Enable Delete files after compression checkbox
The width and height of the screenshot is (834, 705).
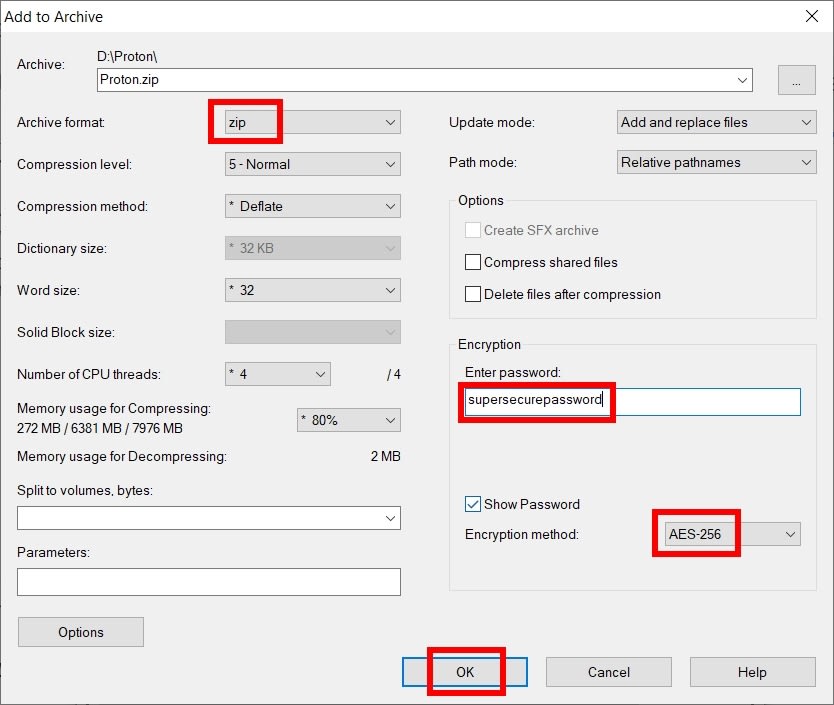click(x=473, y=294)
